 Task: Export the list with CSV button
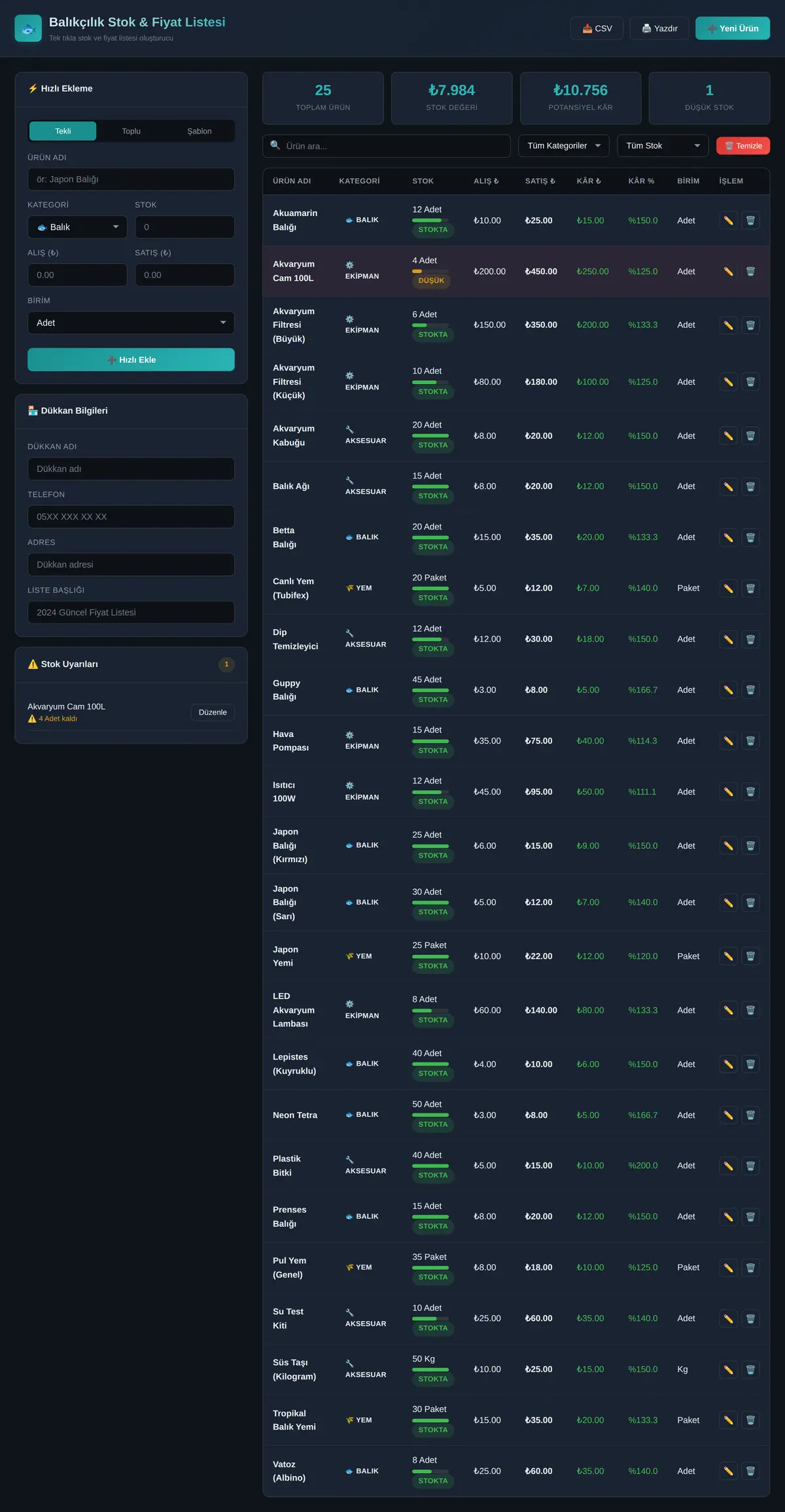597,28
